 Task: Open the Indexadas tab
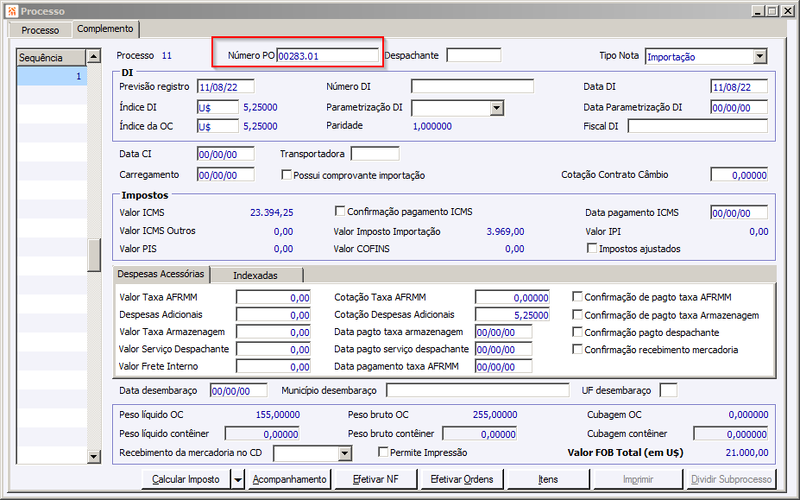(256, 275)
